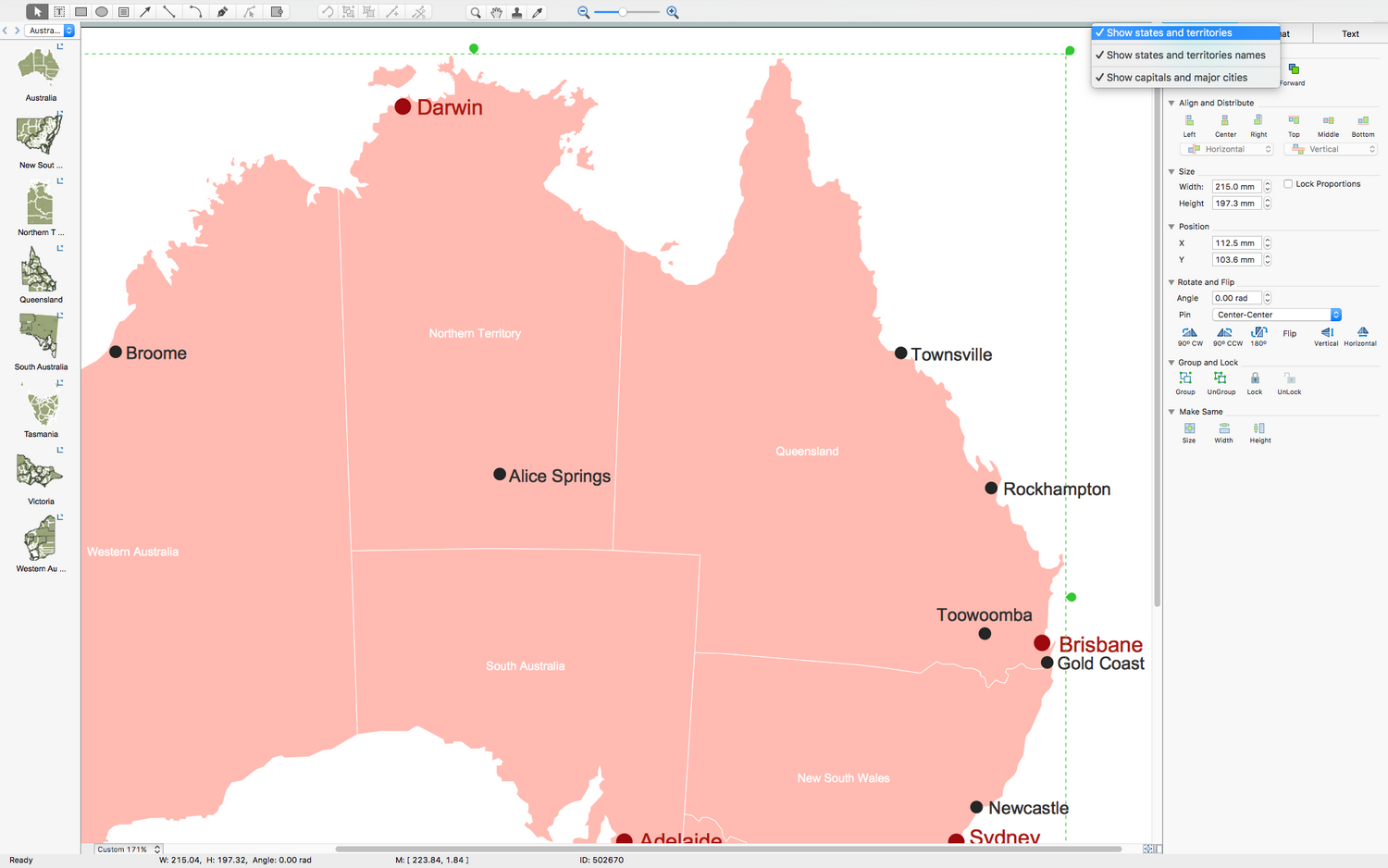
Task: Align objects to the Bottom
Action: [1363, 126]
